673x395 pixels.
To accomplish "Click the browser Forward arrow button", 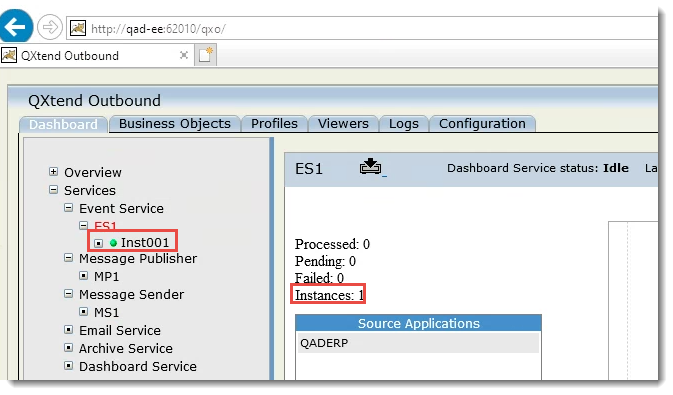I will (50, 27).
